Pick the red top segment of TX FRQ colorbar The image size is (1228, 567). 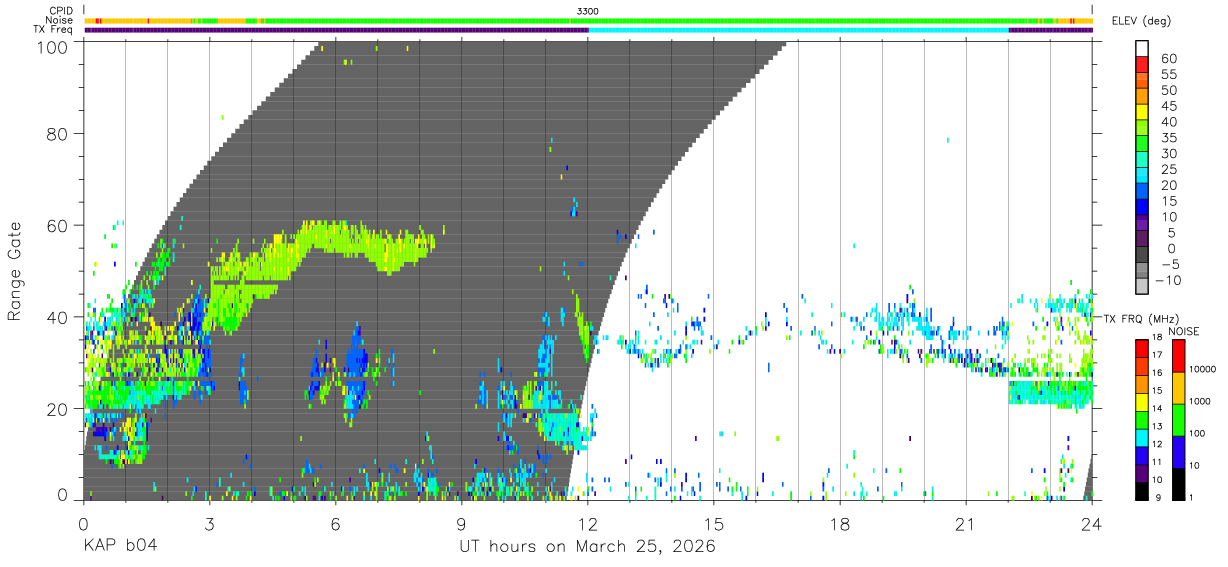click(x=1142, y=348)
